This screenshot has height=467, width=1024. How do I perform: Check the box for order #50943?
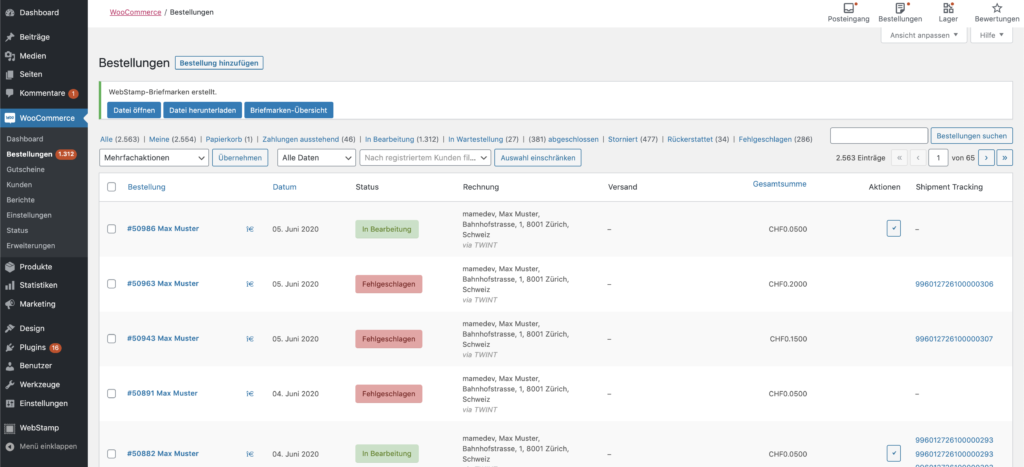tap(112, 338)
